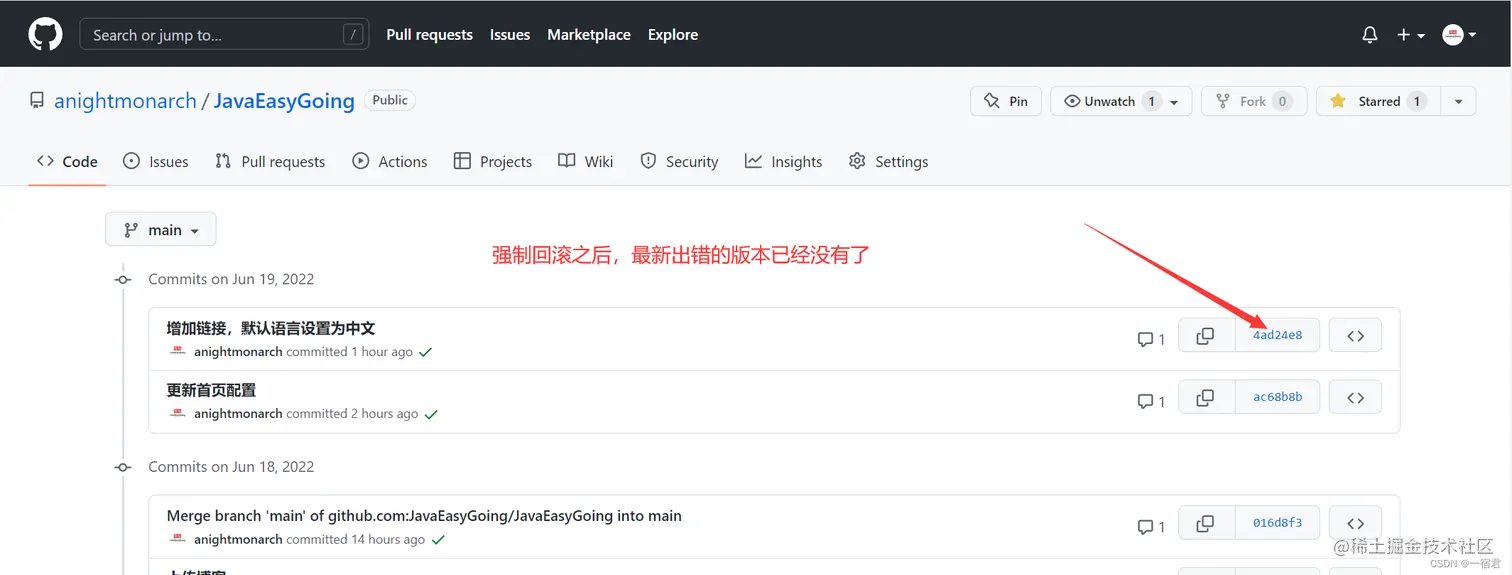View check status on Merge branch commit
Screen dimensions: 1512x575
pos(438,540)
